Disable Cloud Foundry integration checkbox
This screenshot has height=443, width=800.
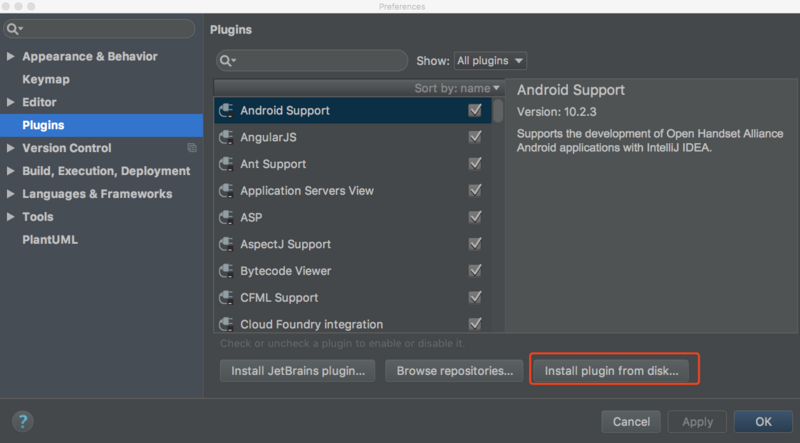474,324
